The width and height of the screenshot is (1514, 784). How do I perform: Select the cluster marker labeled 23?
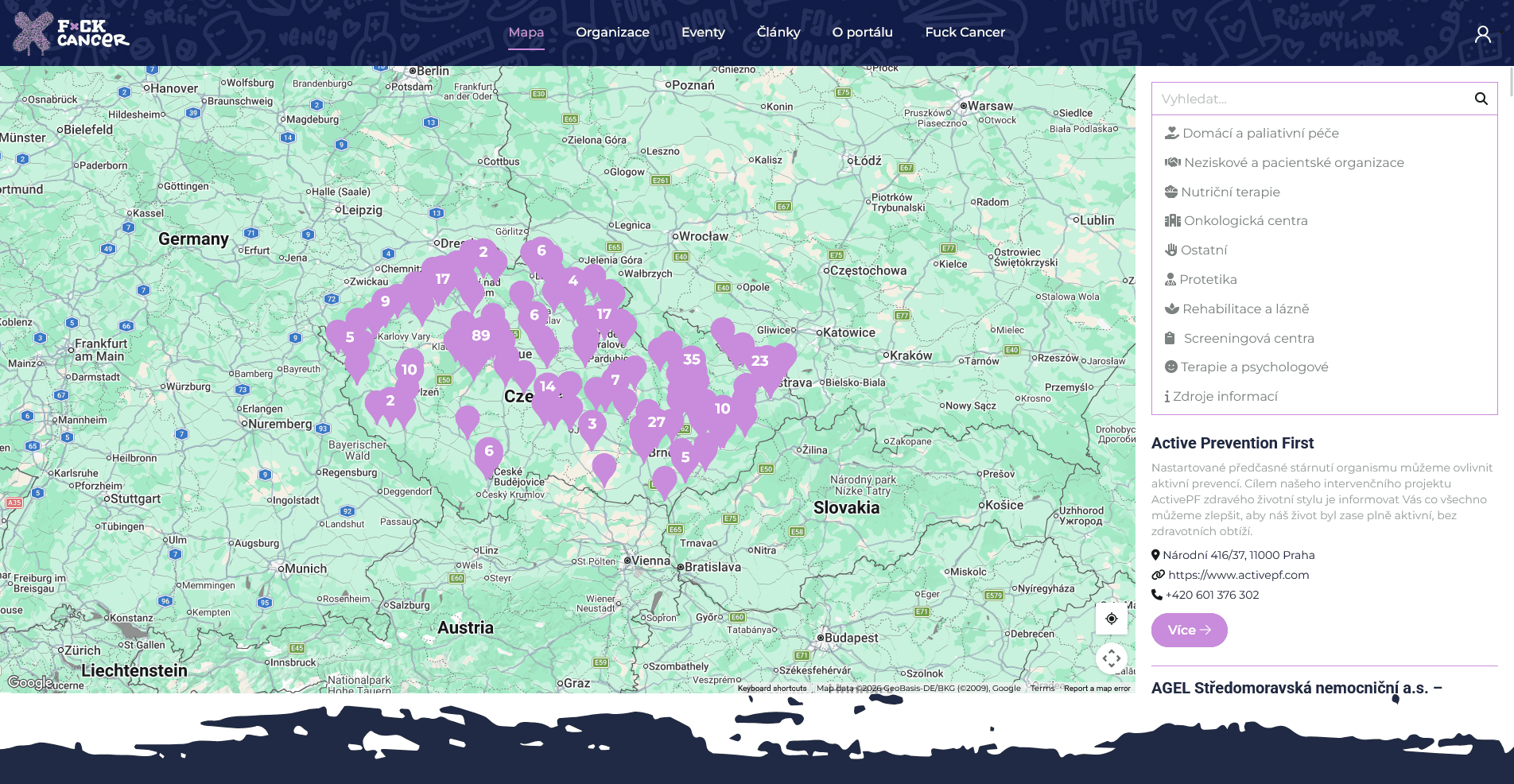759,362
